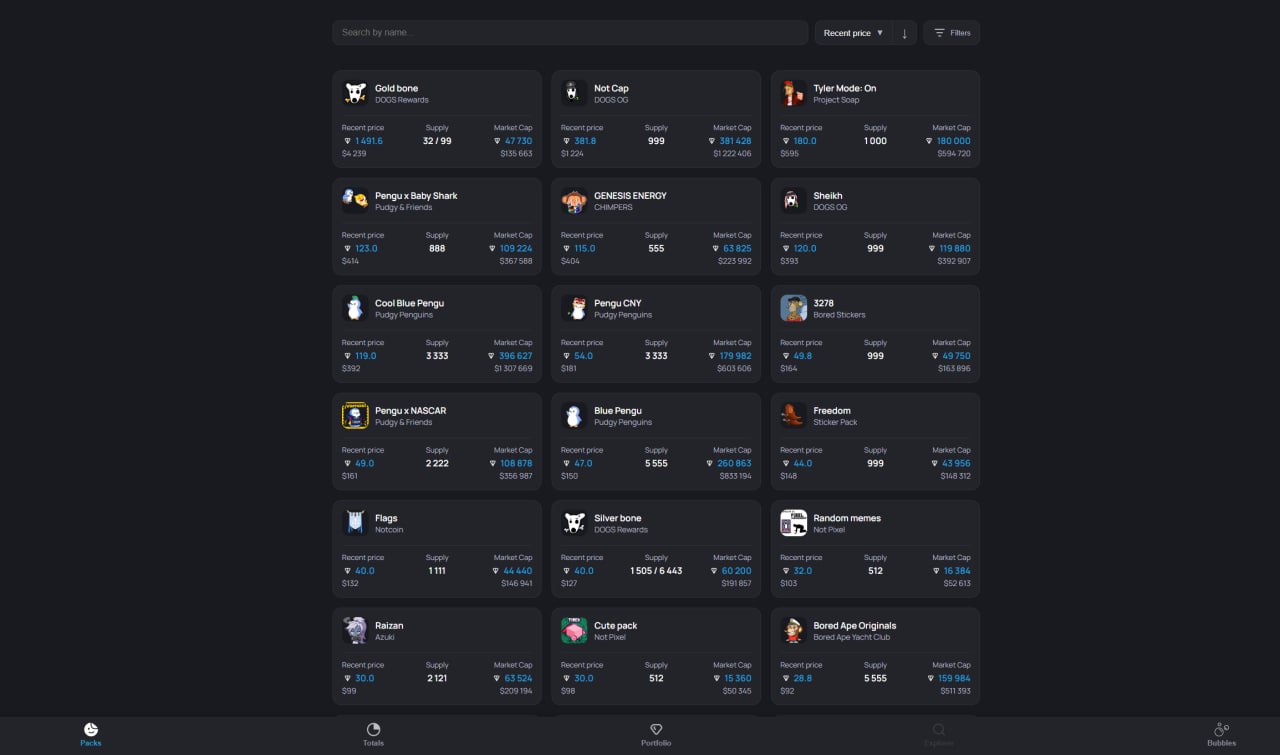Click the Cool Blue Pengu title

[x=409, y=303]
